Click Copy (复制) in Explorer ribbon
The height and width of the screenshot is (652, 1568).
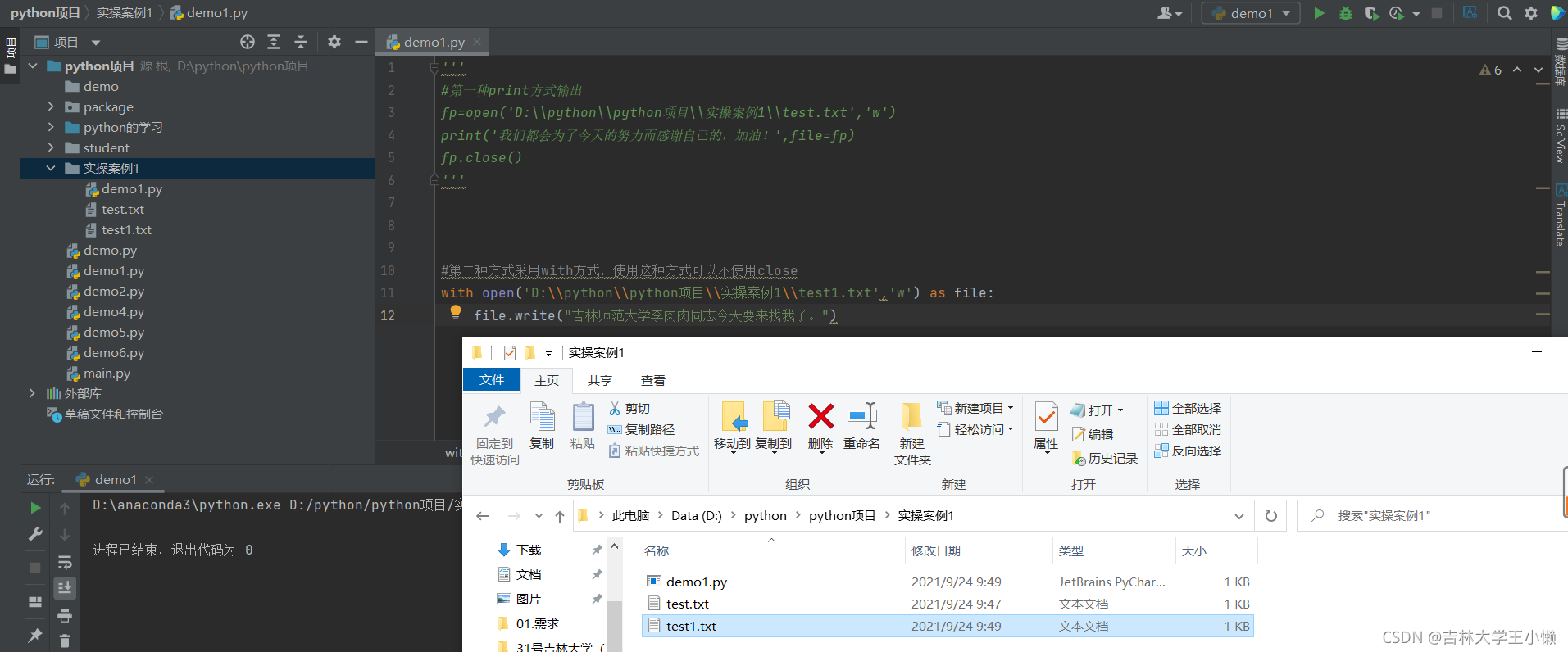coord(542,426)
